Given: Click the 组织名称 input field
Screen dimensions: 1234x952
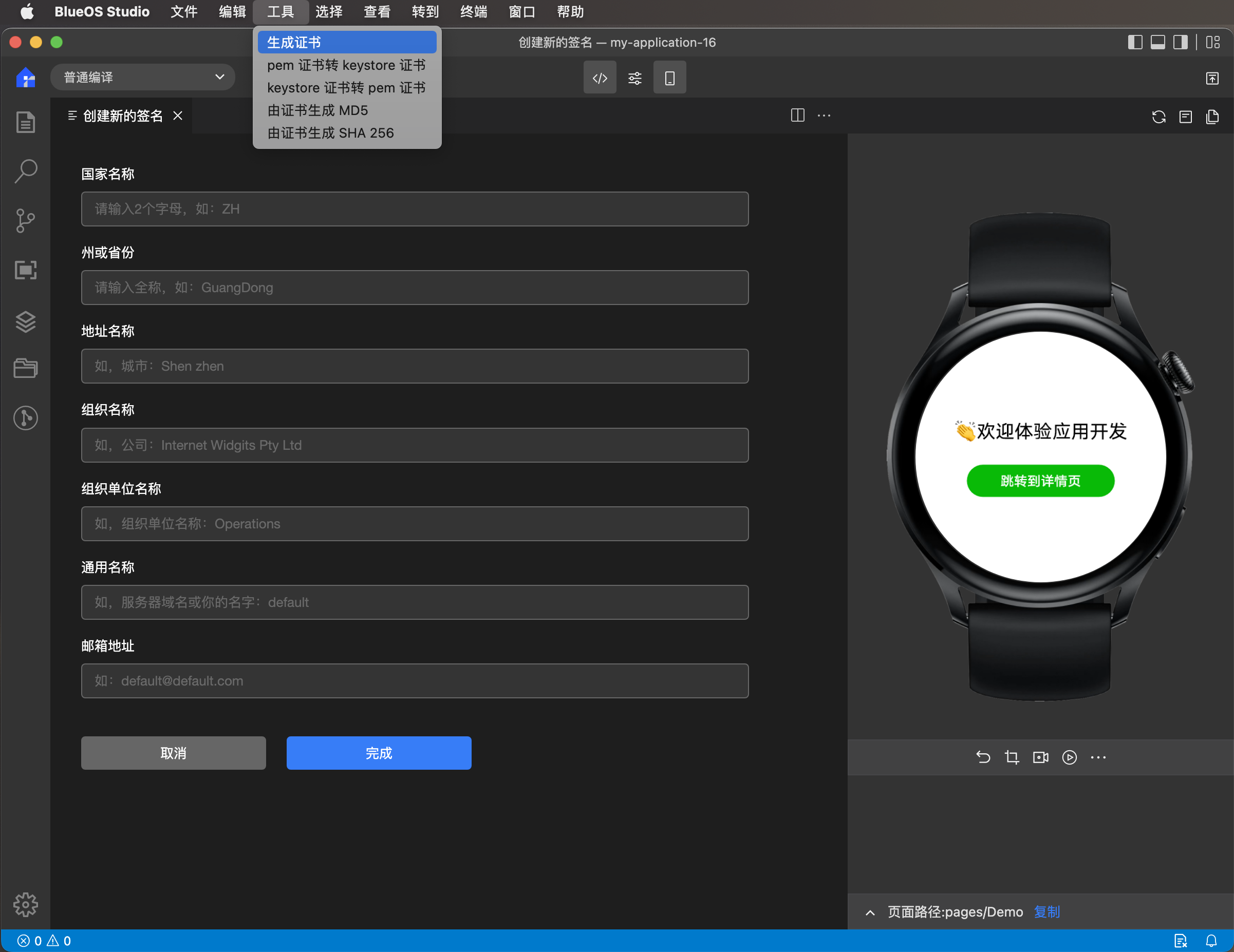Looking at the screenshot, I should coord(415,445).
